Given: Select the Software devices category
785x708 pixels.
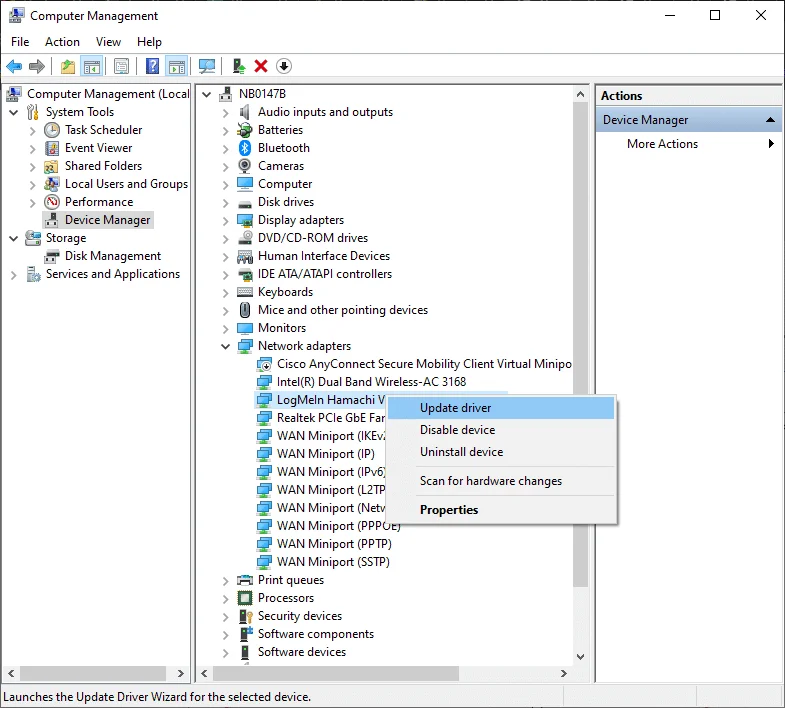Looking at the screenshot, I should pos(301,652).
